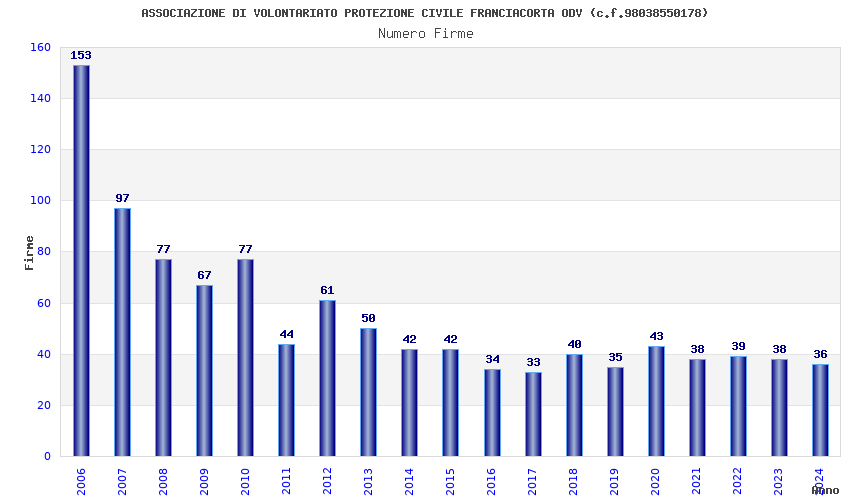Screen dimensions: 850x500
Task: Click the 0 y-axis tick
Action: point(48,457)
